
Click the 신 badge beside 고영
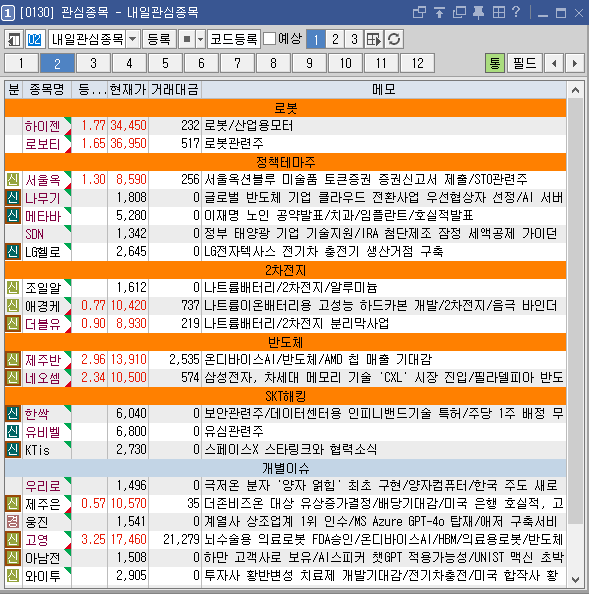13,539
